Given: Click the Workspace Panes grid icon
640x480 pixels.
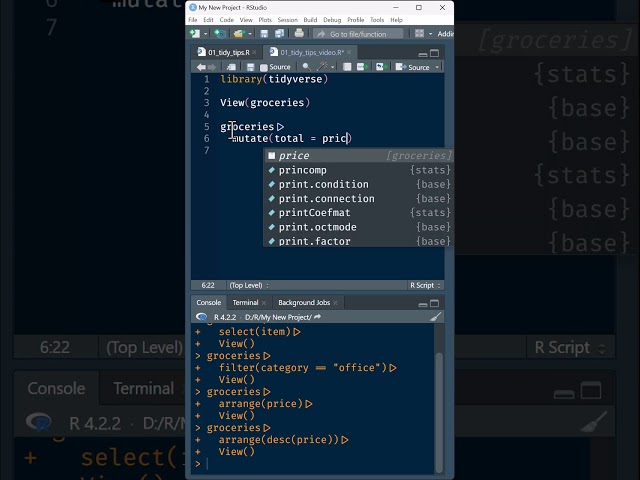Looking at the screenshot, I should click(x=419, y=33).
